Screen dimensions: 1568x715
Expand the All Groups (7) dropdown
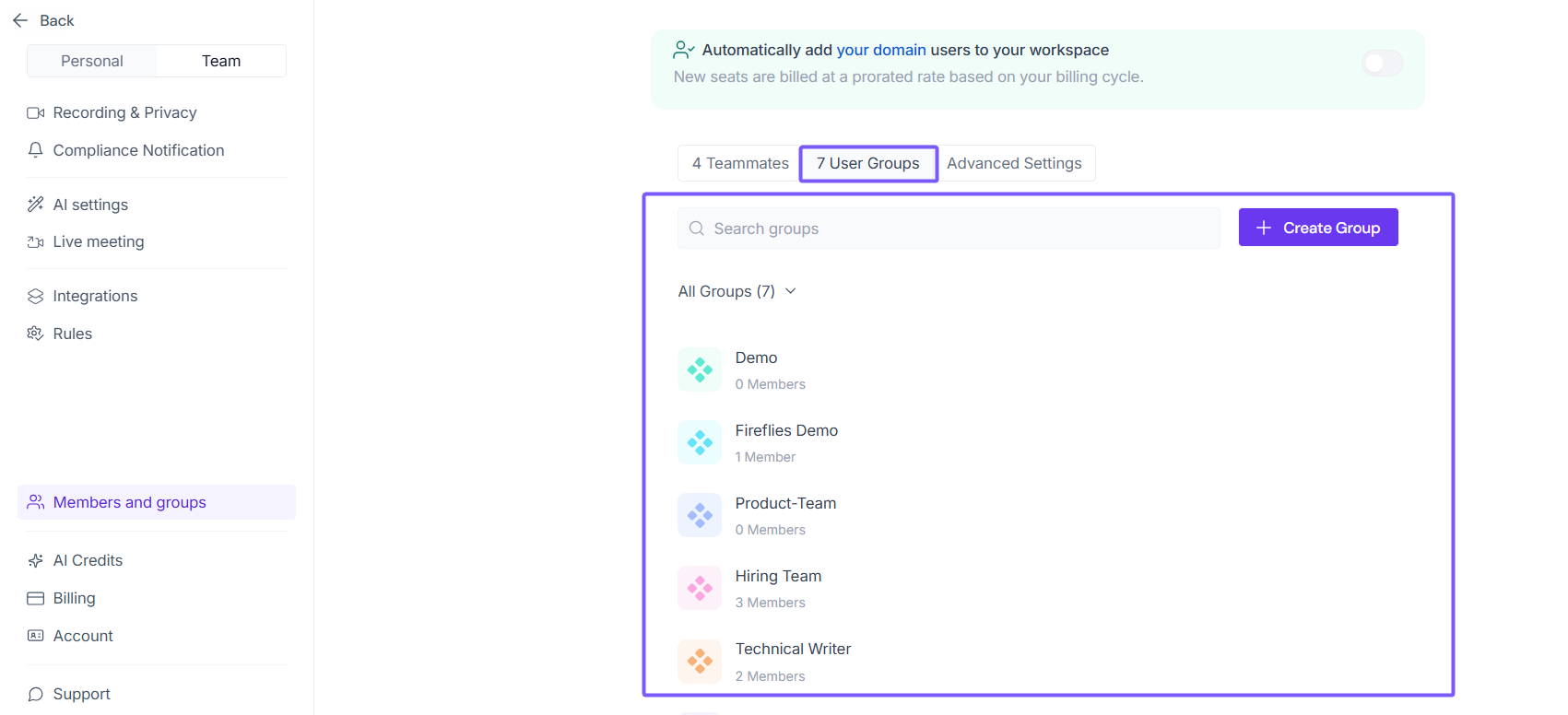(x=737, y=291)
